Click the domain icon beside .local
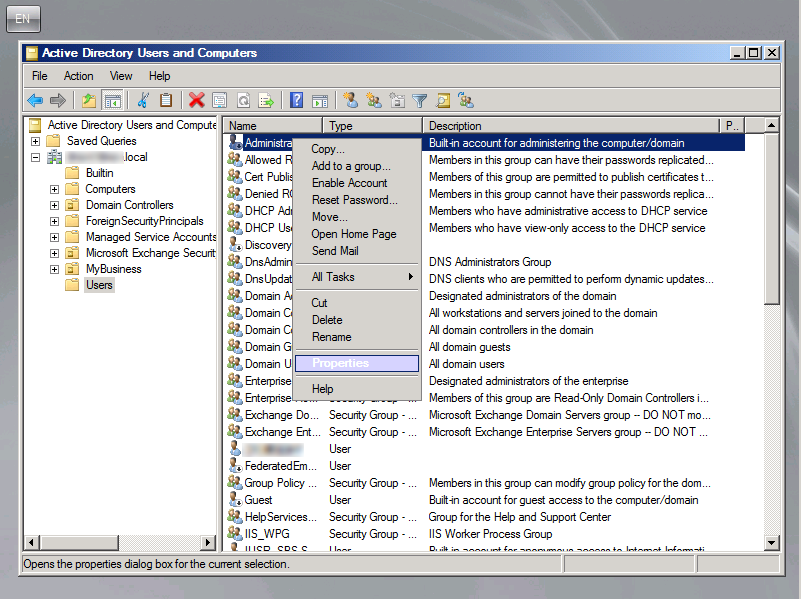Viewport: 801px width, 599px height. coord(54,157)
